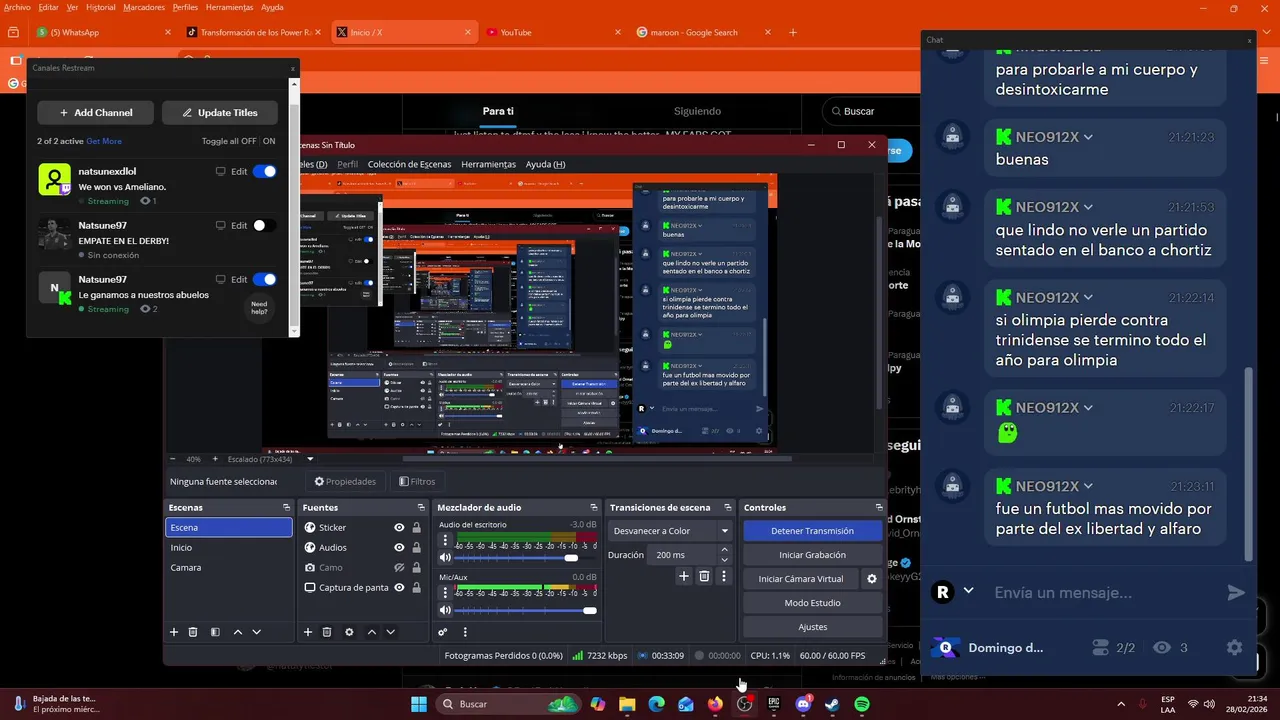Delete scene transition with trash icon
This screenshot has width=1280, height=720.
(x=704, y=576)
